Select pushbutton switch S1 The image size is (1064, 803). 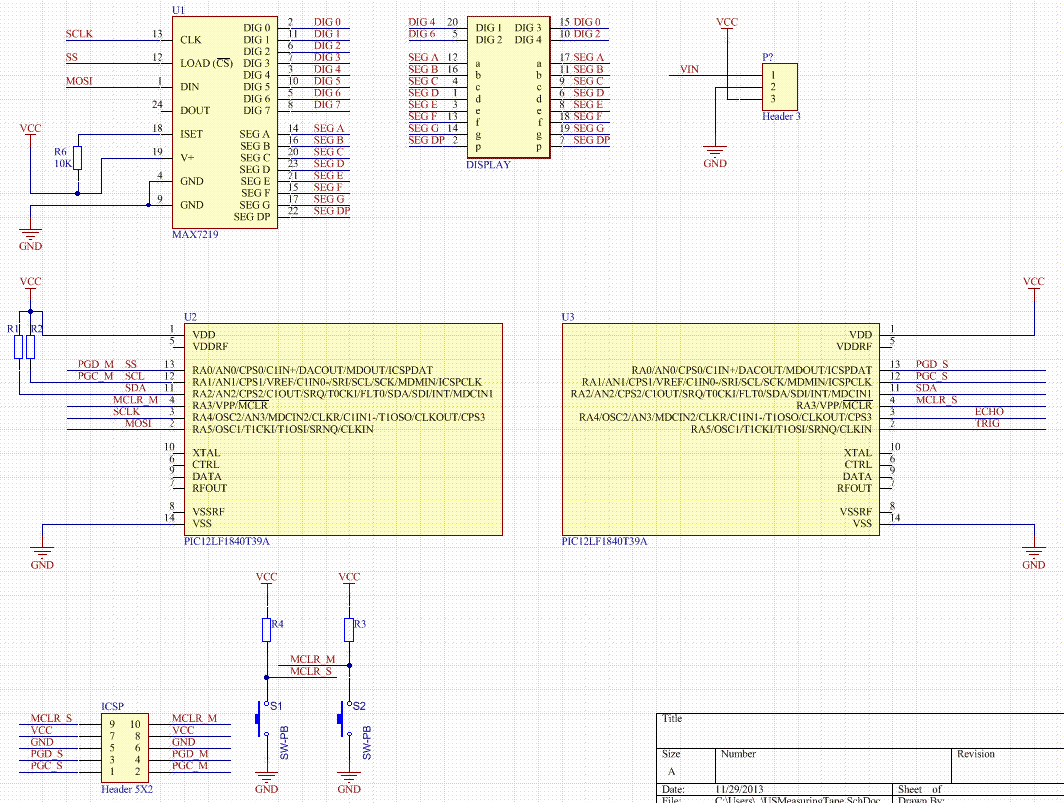tap(262, 718)
